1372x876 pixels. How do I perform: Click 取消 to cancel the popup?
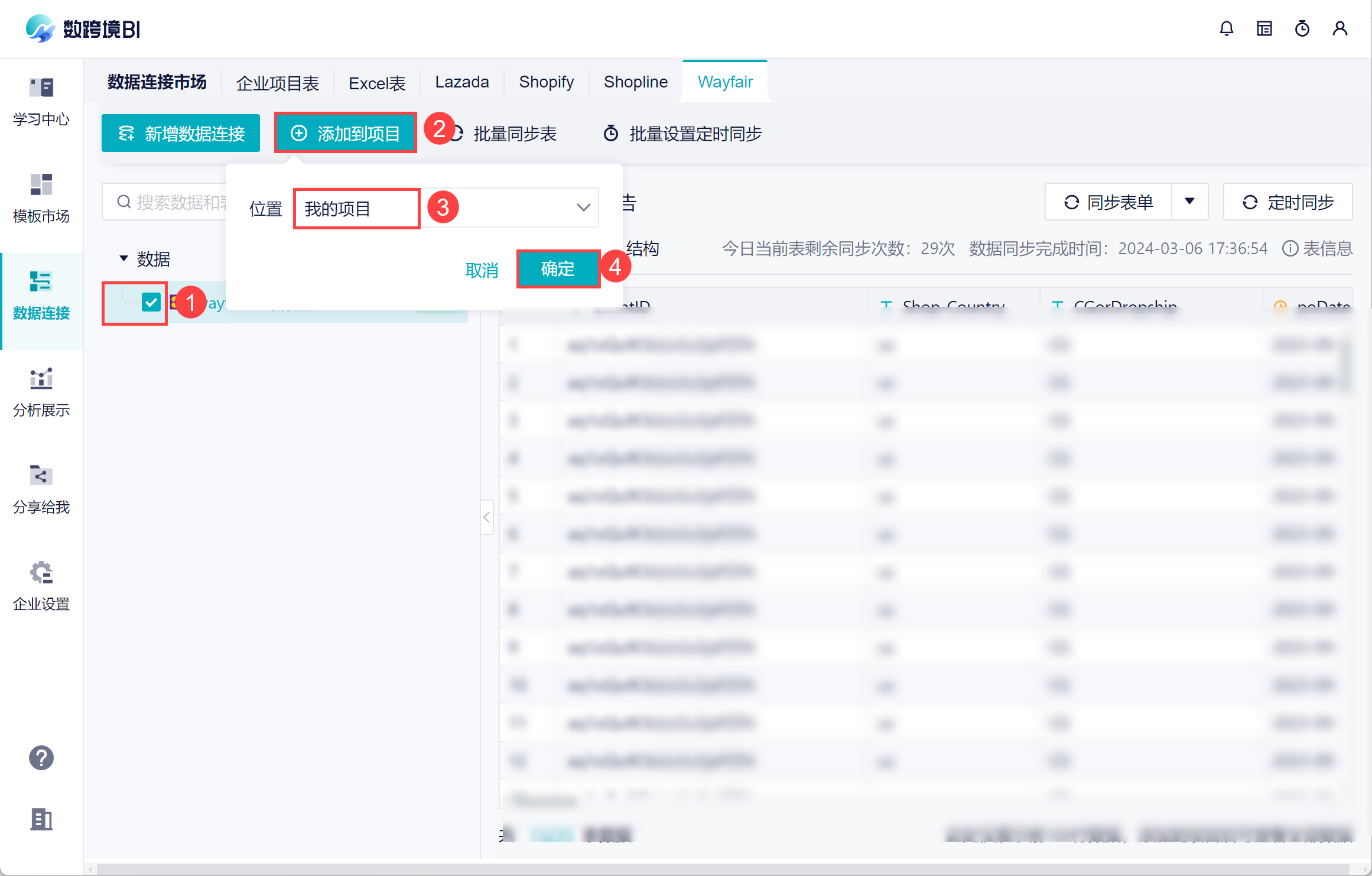point(482,270)
